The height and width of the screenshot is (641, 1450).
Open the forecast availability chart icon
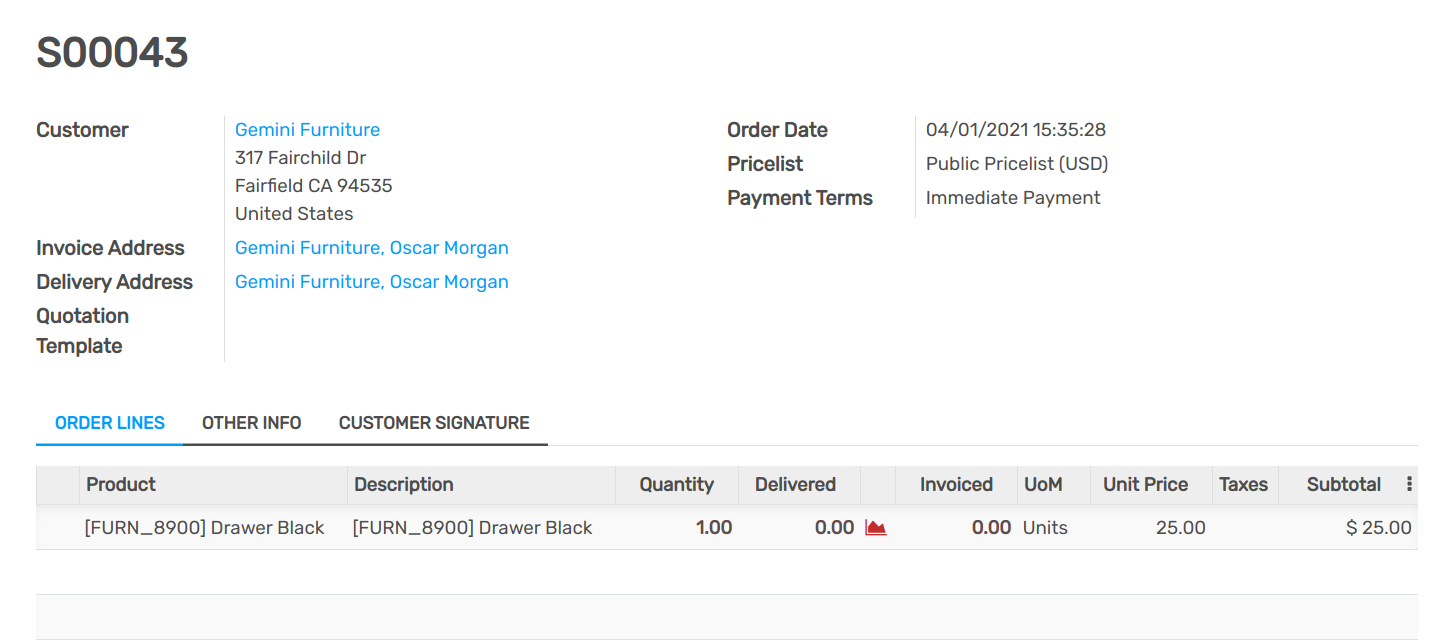tap(875, 527)
